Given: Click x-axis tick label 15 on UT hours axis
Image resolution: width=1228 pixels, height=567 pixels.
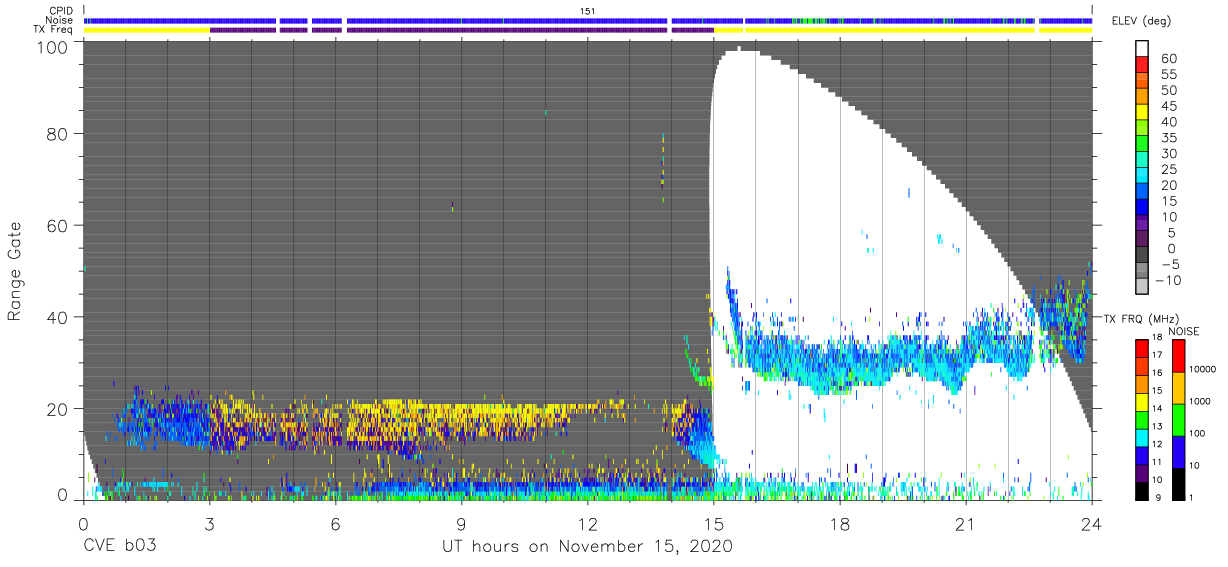Looking at the screenshot, I should (714, 524).
